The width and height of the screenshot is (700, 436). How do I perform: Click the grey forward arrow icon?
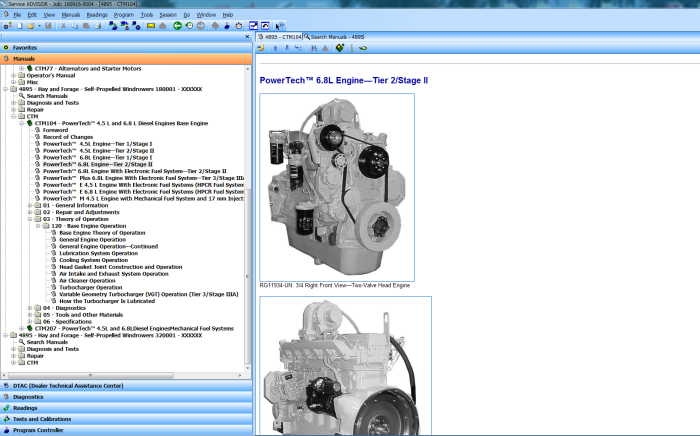(201, 26)
